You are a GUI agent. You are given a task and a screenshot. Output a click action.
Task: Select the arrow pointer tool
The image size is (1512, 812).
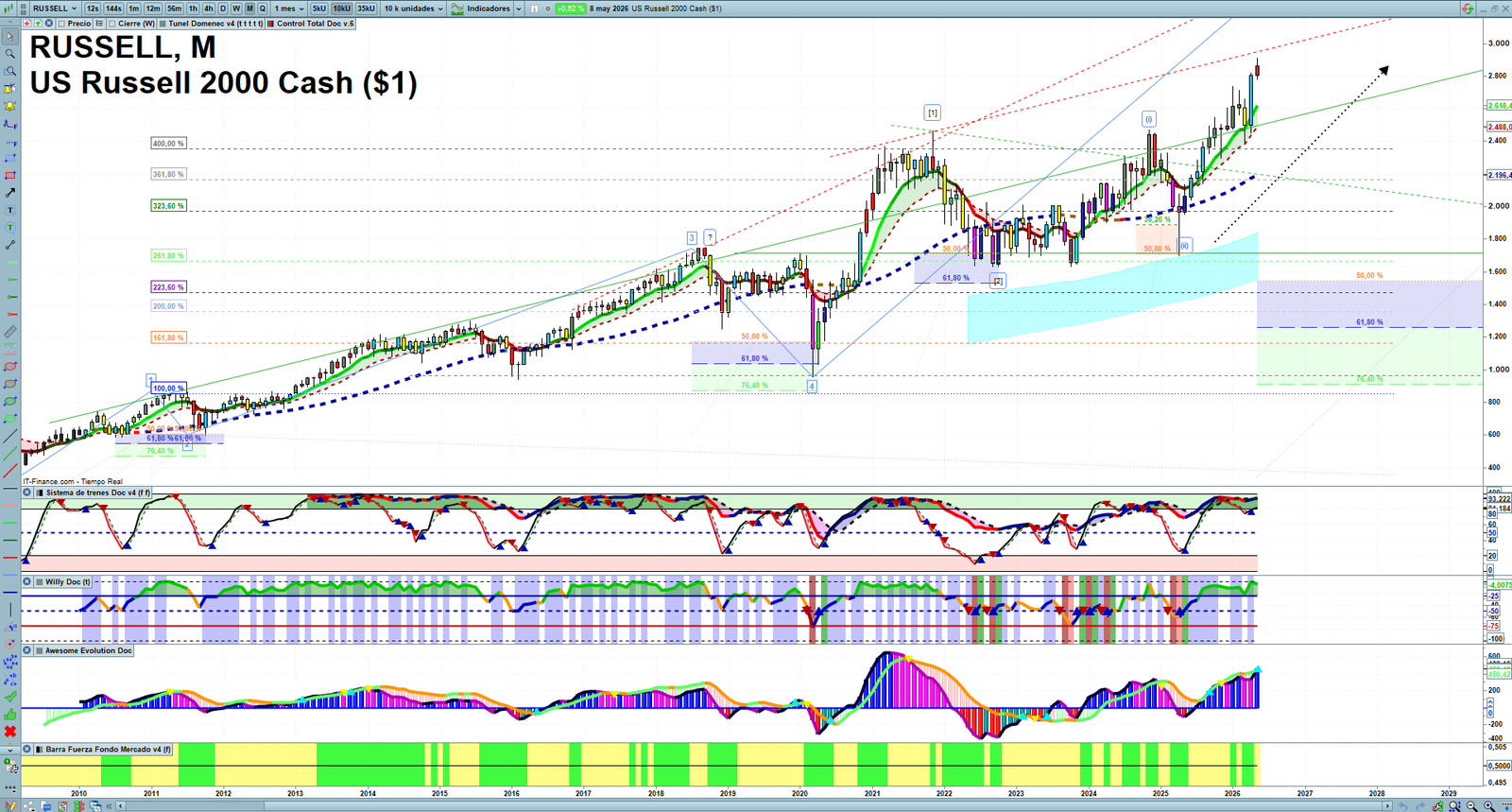[9, 36]
